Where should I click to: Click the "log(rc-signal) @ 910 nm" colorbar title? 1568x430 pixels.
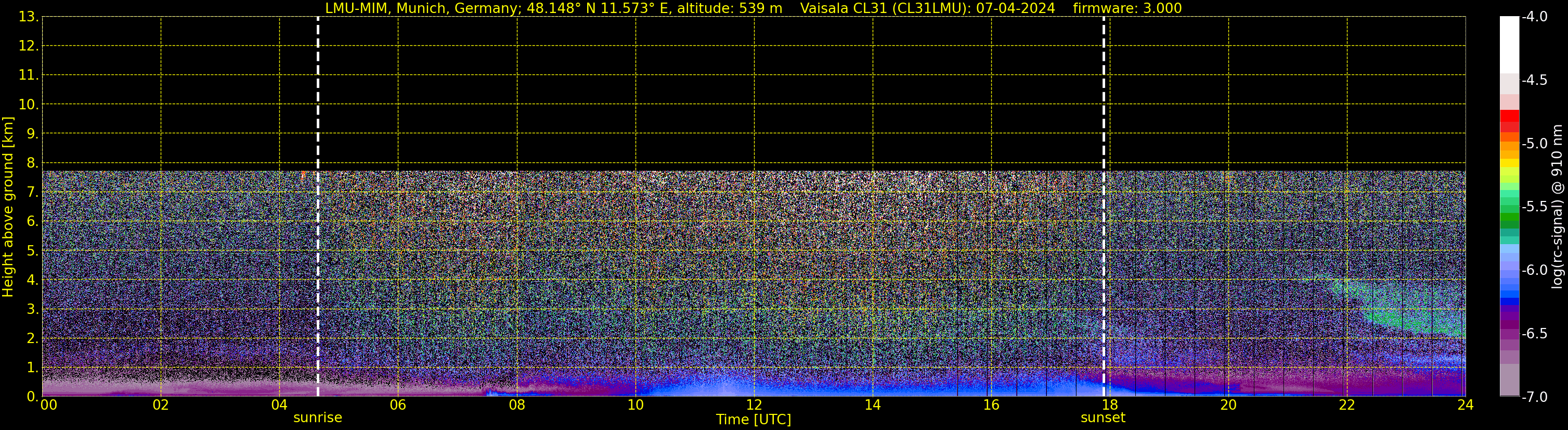[1558, 207]
